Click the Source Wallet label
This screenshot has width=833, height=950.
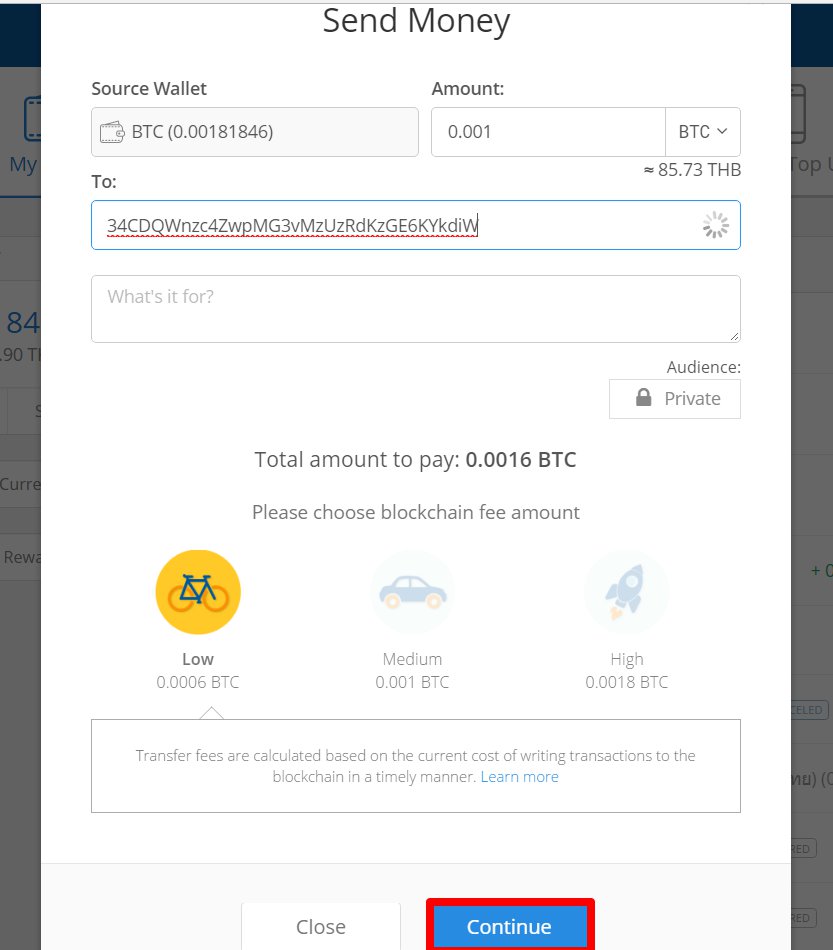coord(149,89)
